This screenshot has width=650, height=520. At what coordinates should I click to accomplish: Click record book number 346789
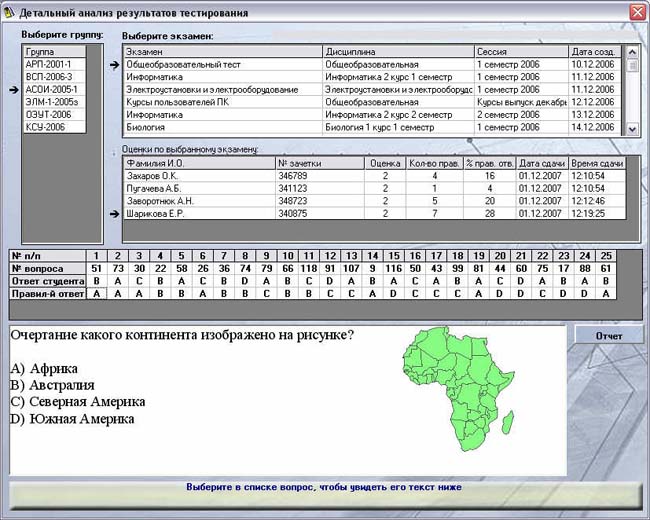coord(320,176)
